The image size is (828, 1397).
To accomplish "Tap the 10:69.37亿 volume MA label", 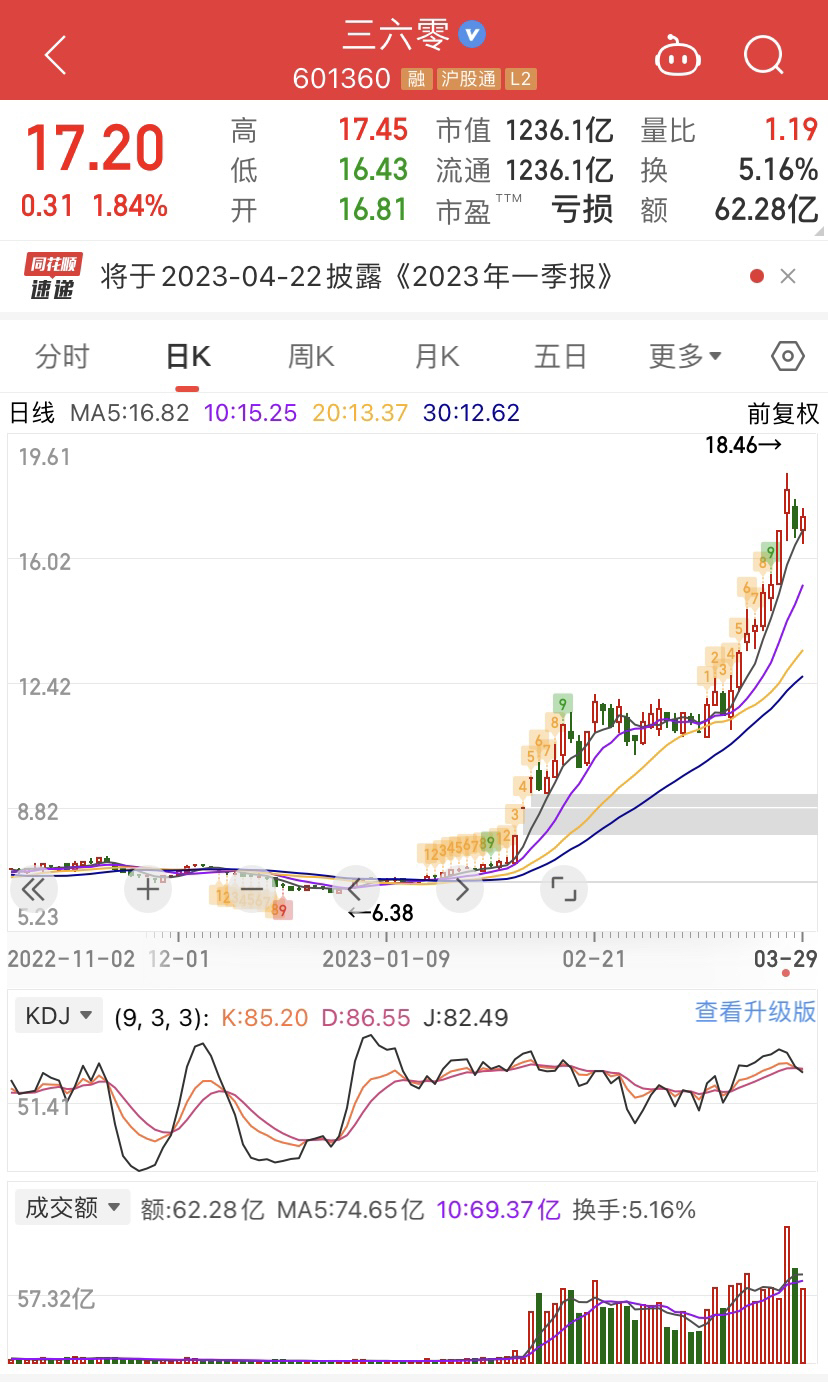I will pos(498,1209).
